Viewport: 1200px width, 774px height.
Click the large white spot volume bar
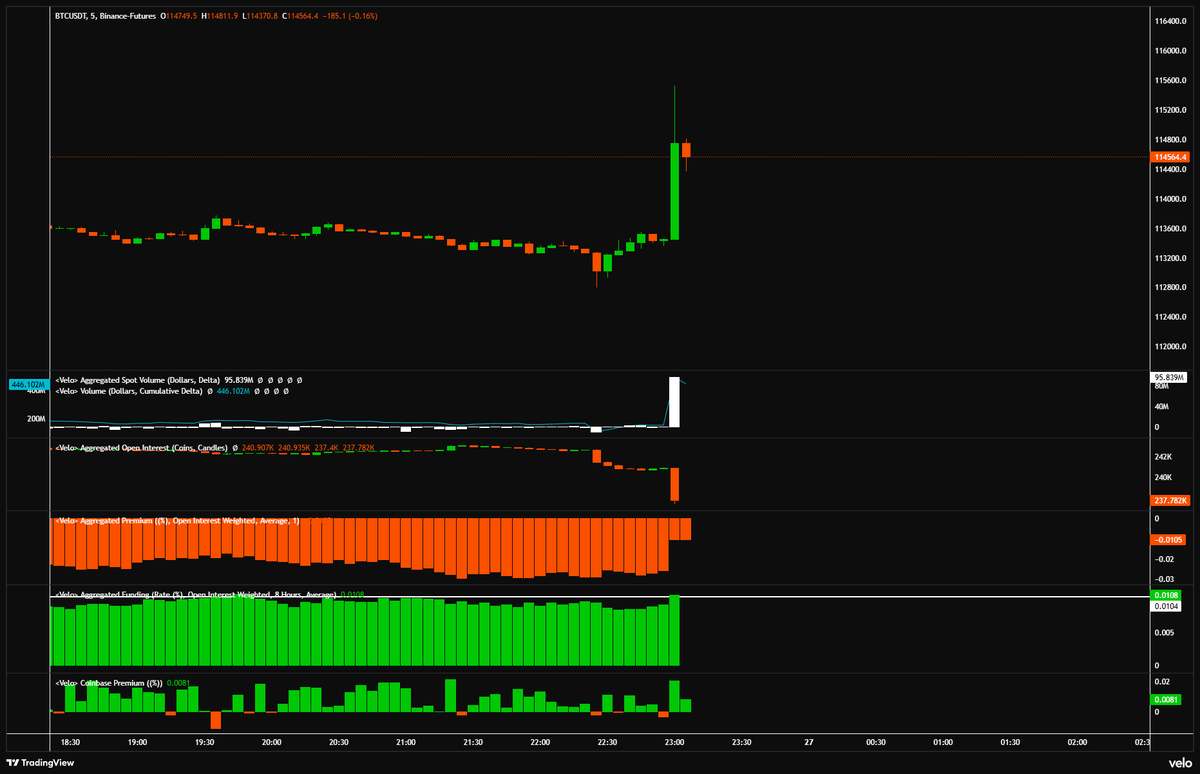[675, 402]
